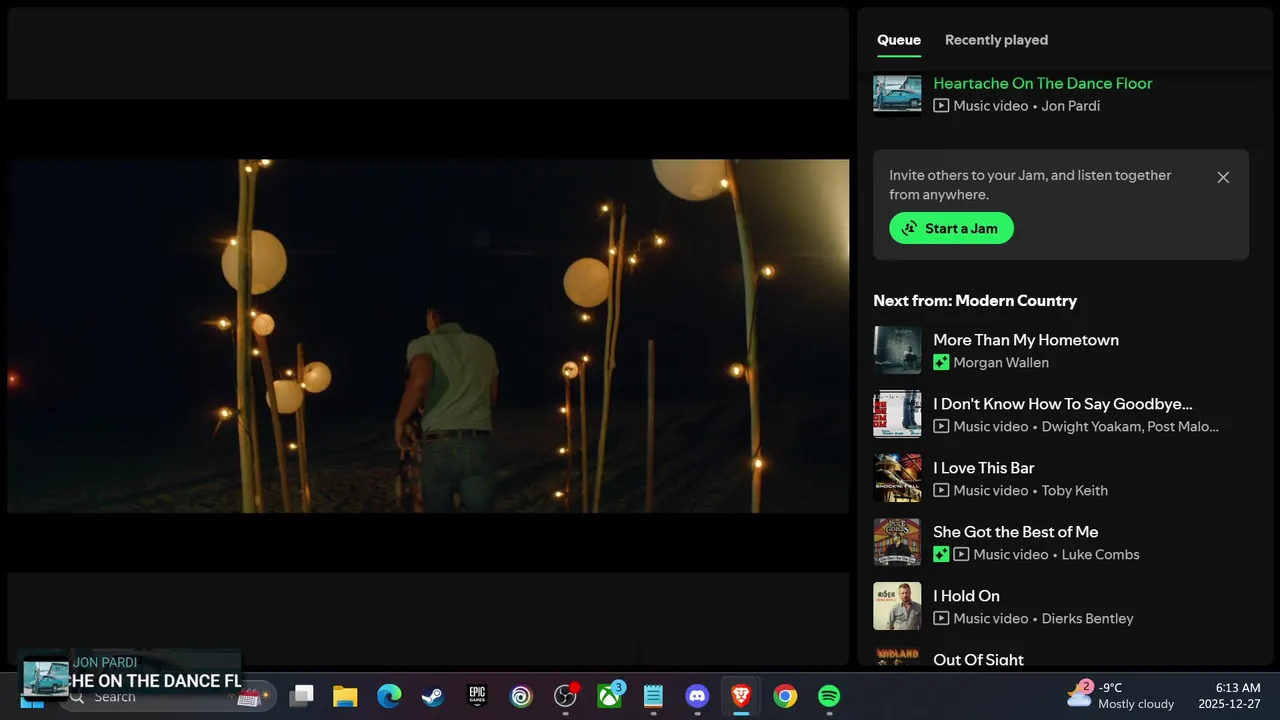Switch to the Queue tab

pyautogui.click(x=899, y=40)
